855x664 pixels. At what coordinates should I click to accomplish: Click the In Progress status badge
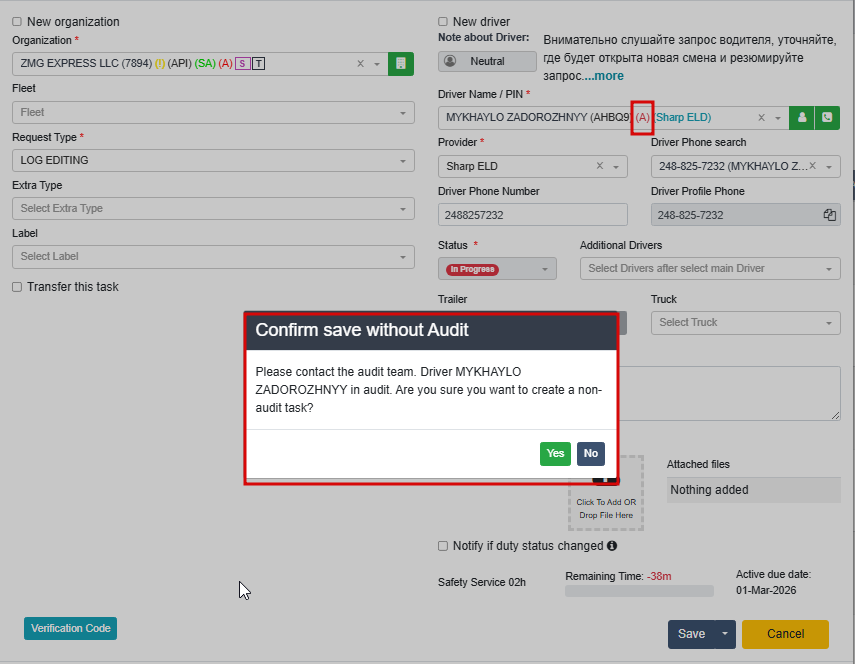(472, 269)
